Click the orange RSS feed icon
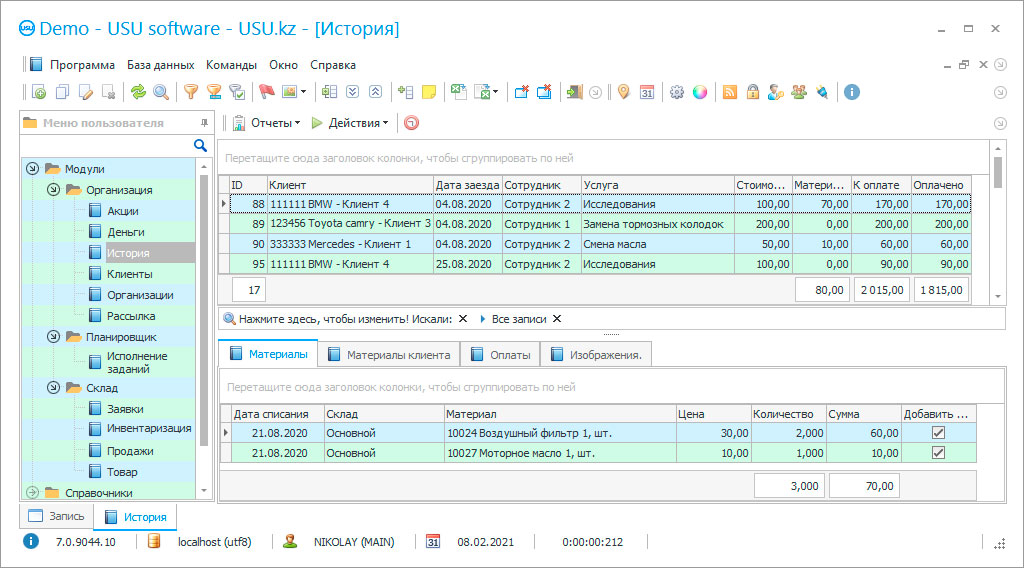Screen dimensions: 1024x568 click(729, 92)
